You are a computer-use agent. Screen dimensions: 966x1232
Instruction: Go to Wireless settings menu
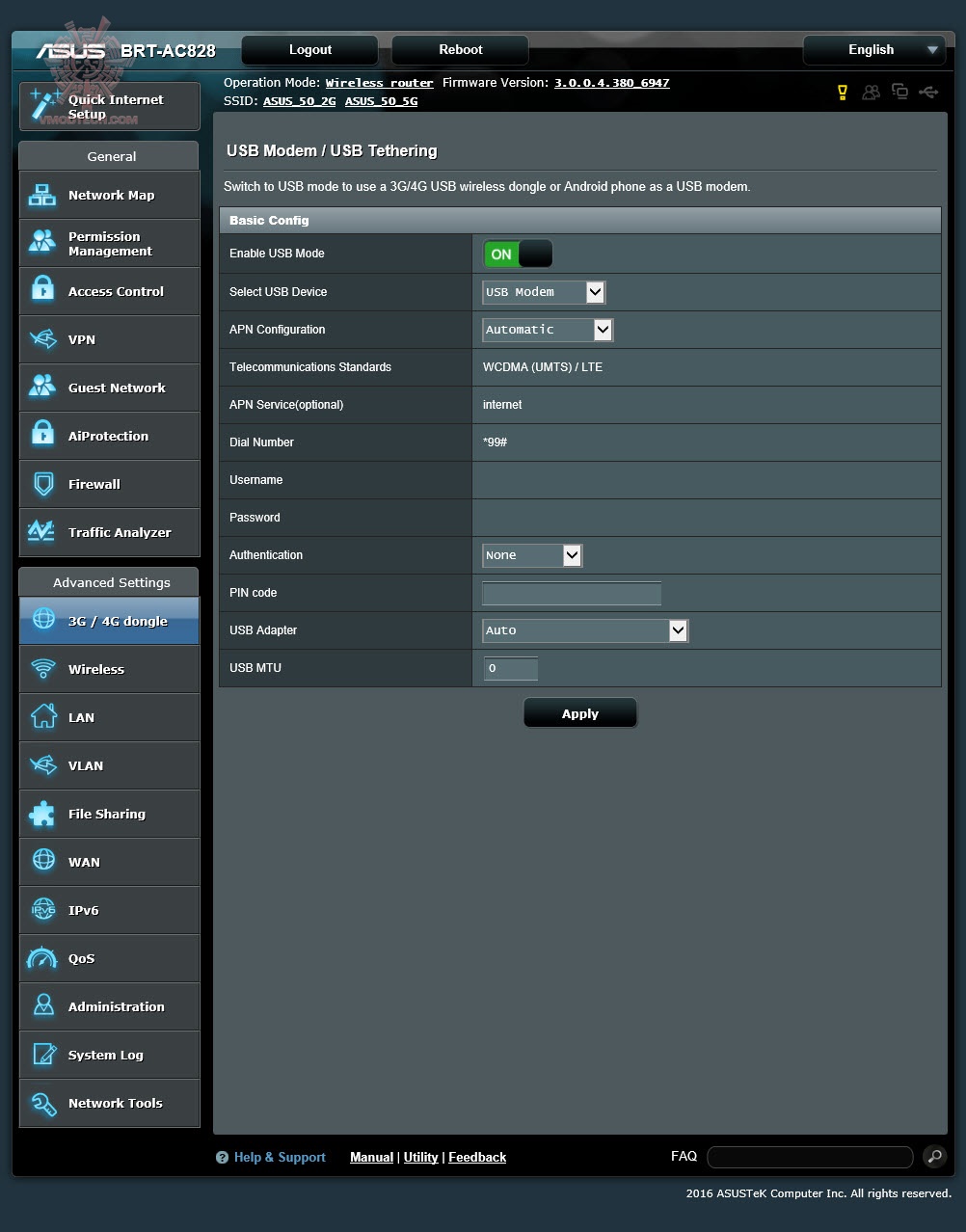coord(109,669)
